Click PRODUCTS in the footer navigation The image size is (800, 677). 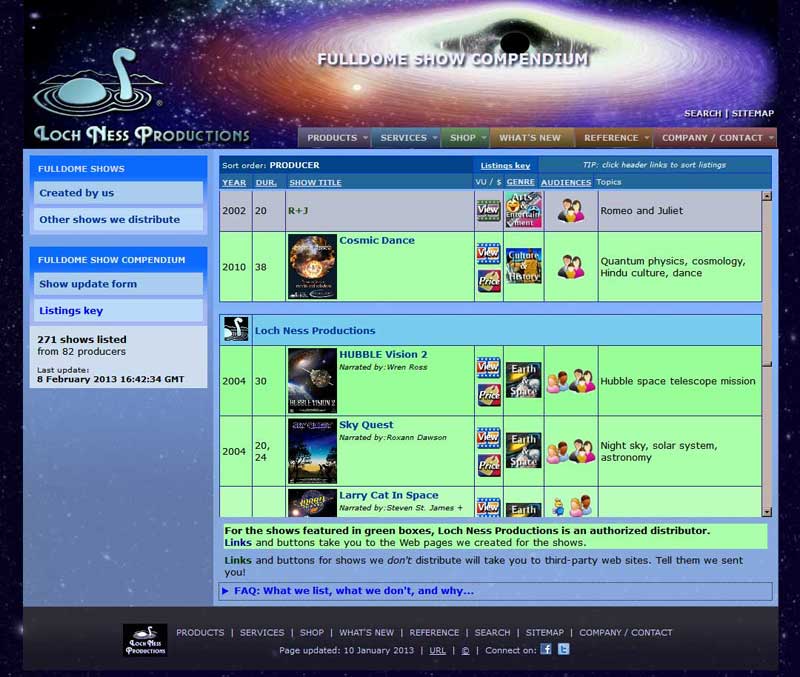[200, 633]
